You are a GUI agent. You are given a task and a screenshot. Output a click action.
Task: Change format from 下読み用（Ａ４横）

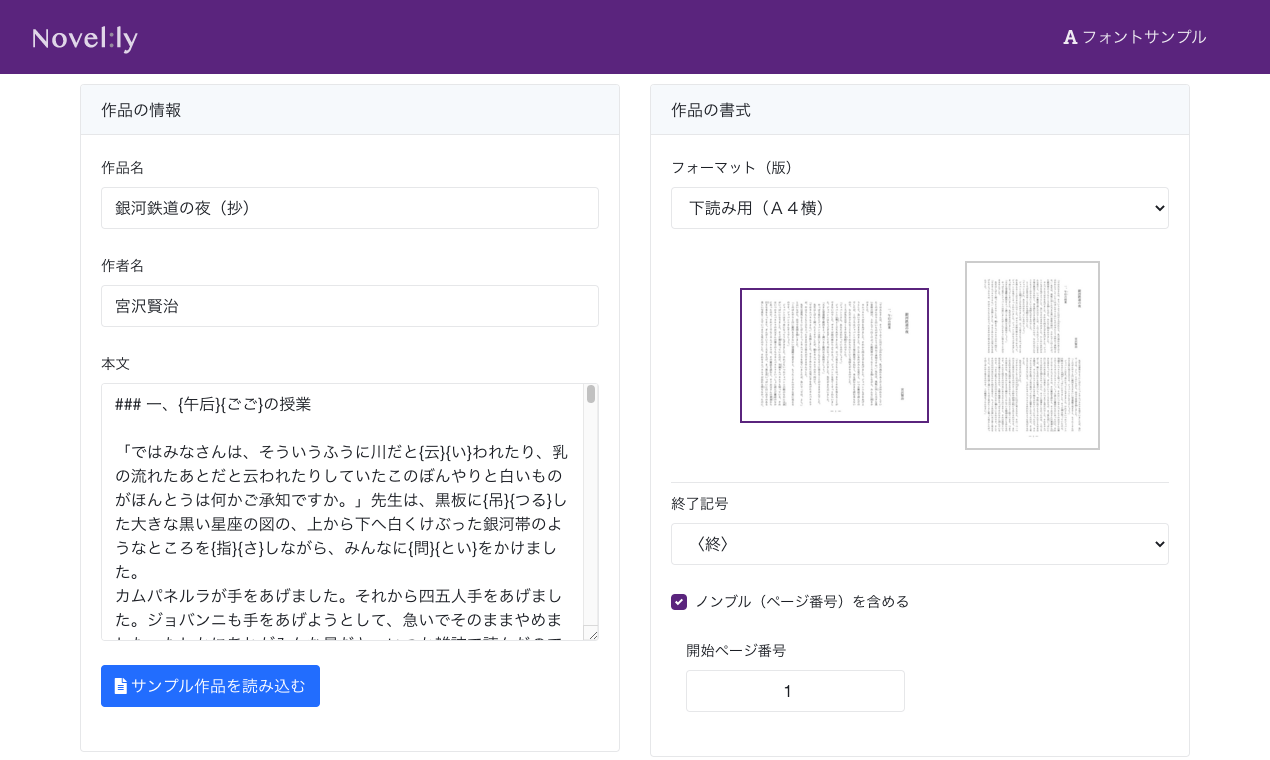tap(919, 207)
